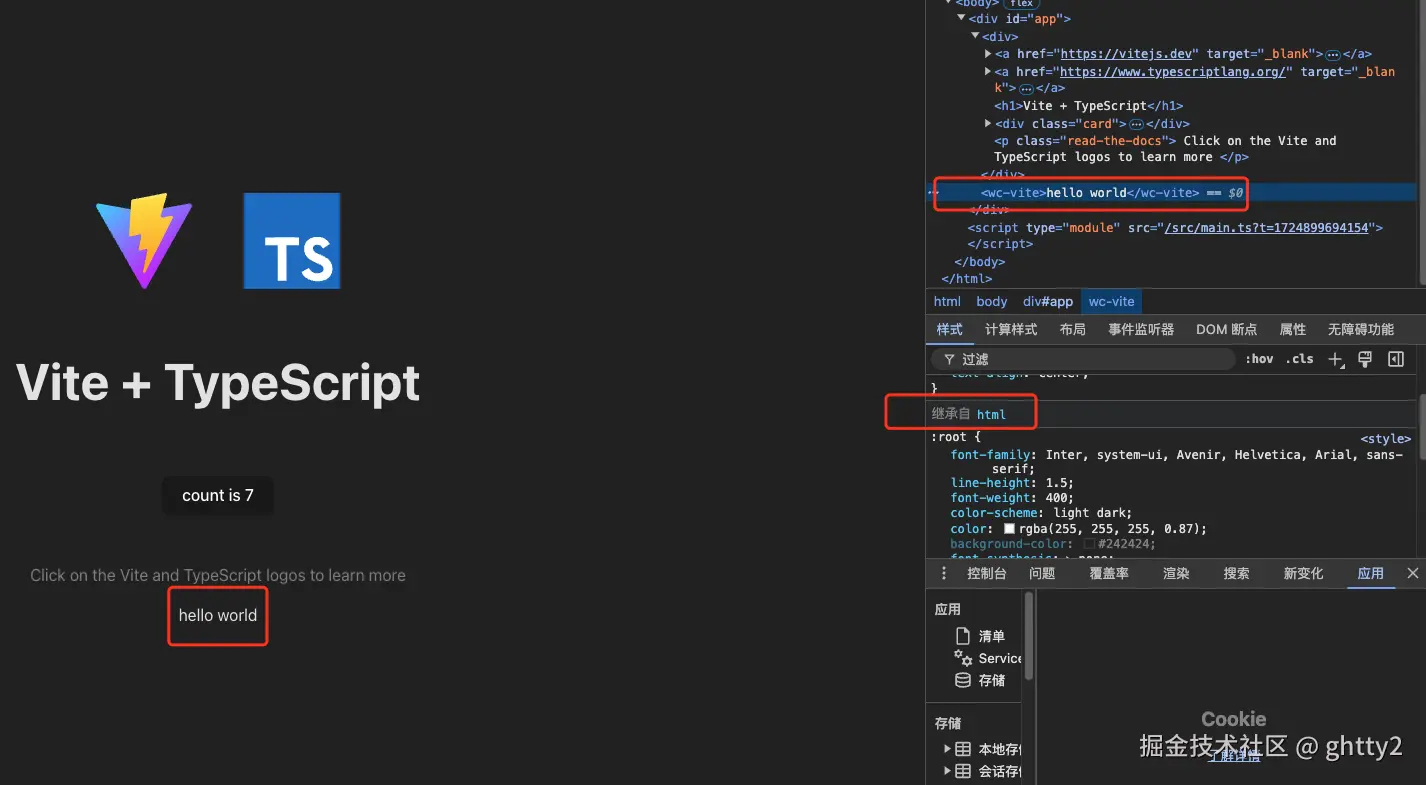Click the table icon beside 本地存储
Image resolution: width=1426 pixels, height=785 pixels.
point(963,749)
